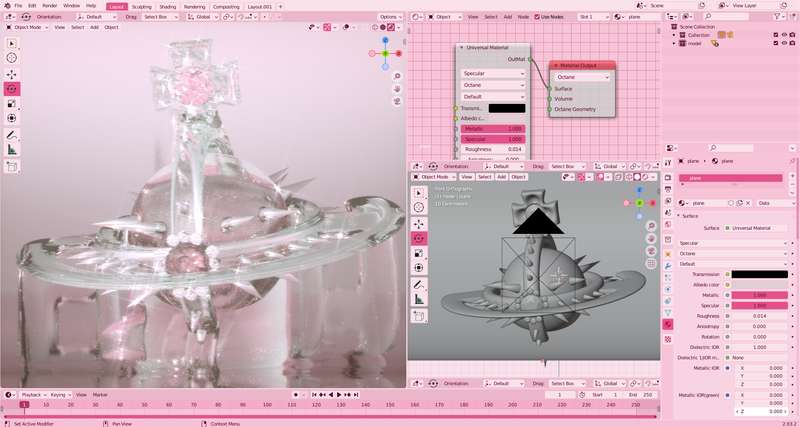Screen dimensions: 800x427
Task: Select the Measure tool in small viewport
Action: tap(419, 299)
